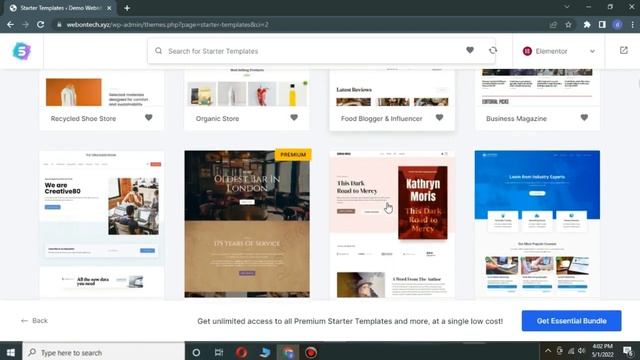The height and width of the screenshot is (360, 640).
Task: Click the Starter Templates logo icon
Action: click(x=22, y=51)
